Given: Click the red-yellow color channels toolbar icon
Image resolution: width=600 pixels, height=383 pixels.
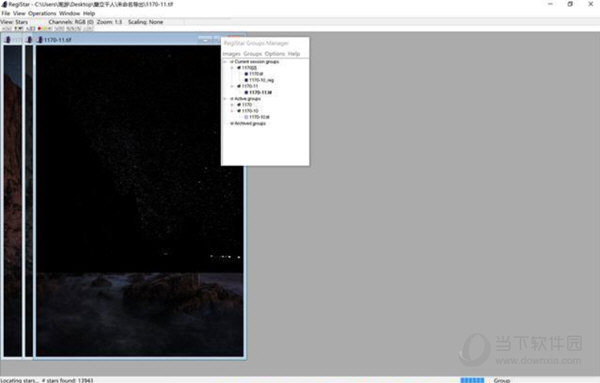Looking at the screenshot, I should coord(42,29).
